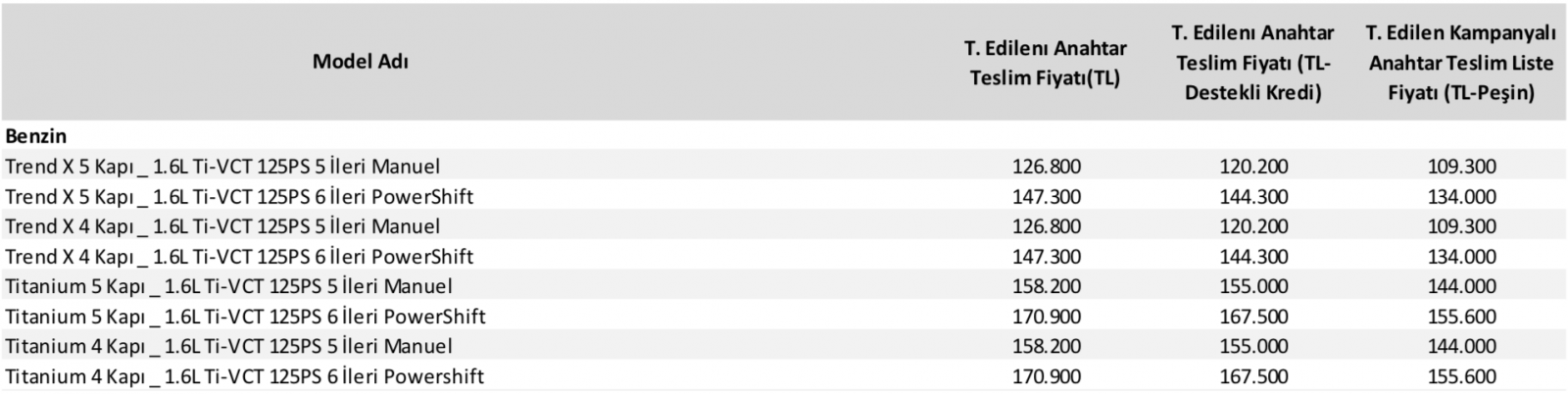Select 134.000 price for Trend X 4 Kapı PowerShift
The image size is (1568, 394).
pos(1461,257)
